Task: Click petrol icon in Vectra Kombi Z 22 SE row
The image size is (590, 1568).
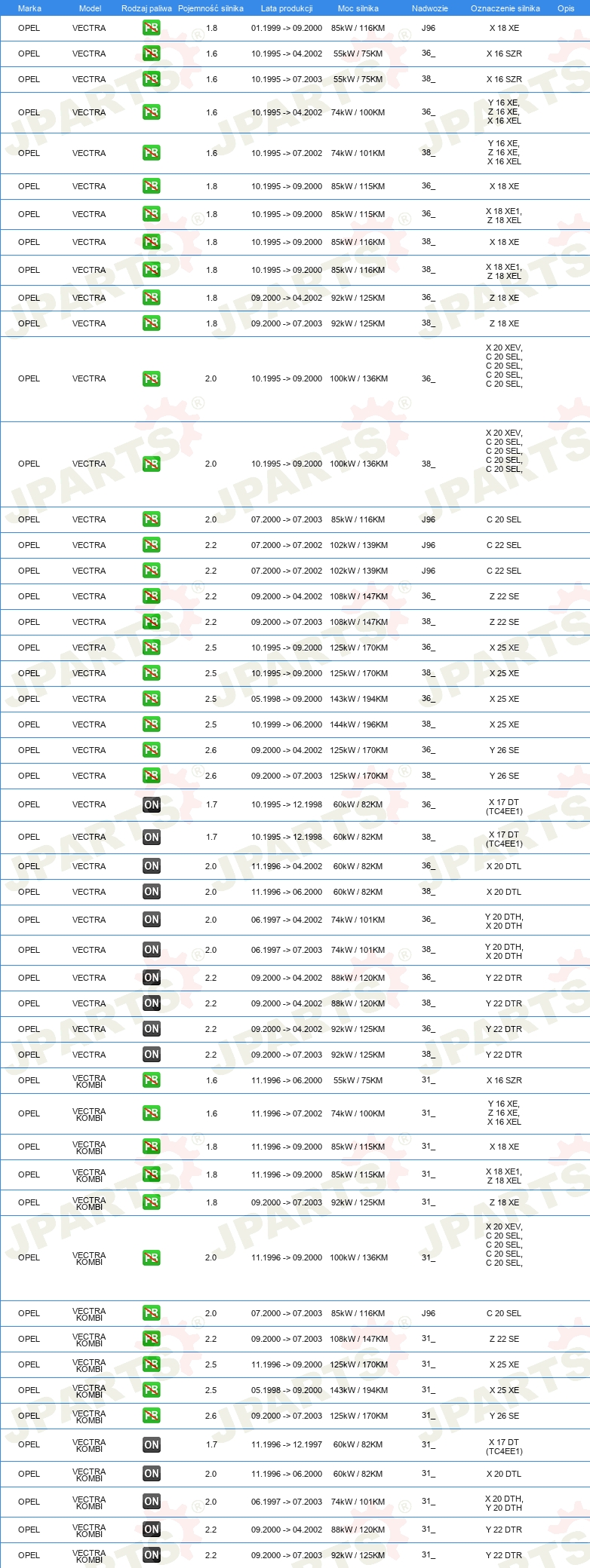Action: pyautogui.click(x=152, y=1339)
